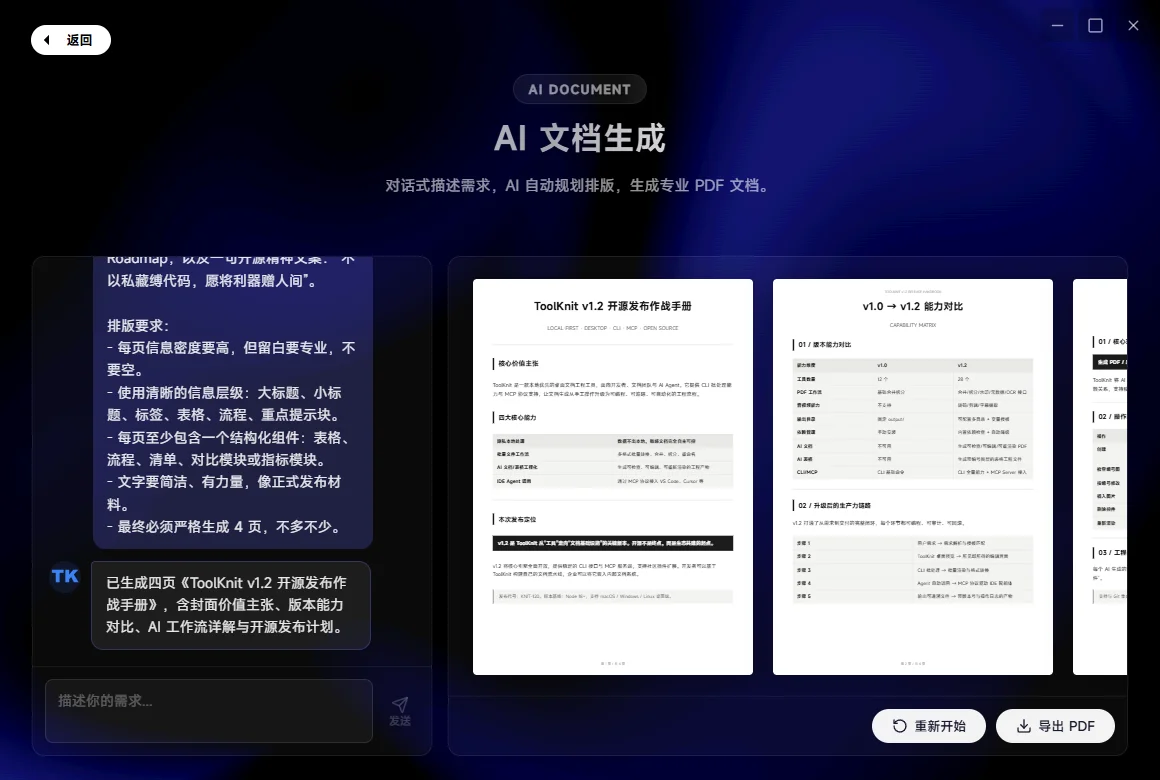Focus the 描述你的需求 input field
Screen dimensions: 1160x780
pyautogui.click(x=209, y=710)
